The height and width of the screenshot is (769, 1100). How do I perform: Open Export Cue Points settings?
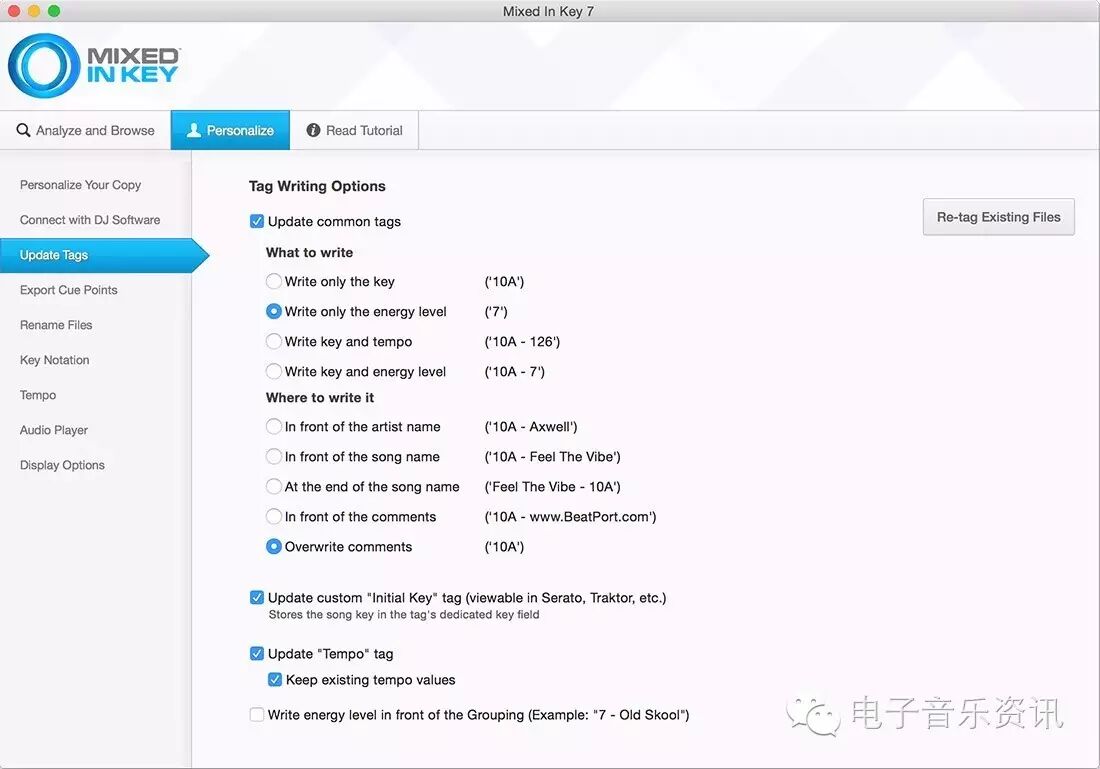tap(69, 290)
